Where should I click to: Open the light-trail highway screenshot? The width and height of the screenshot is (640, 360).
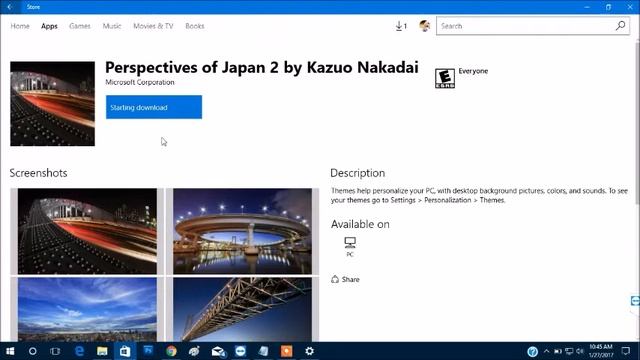(87, 231)
